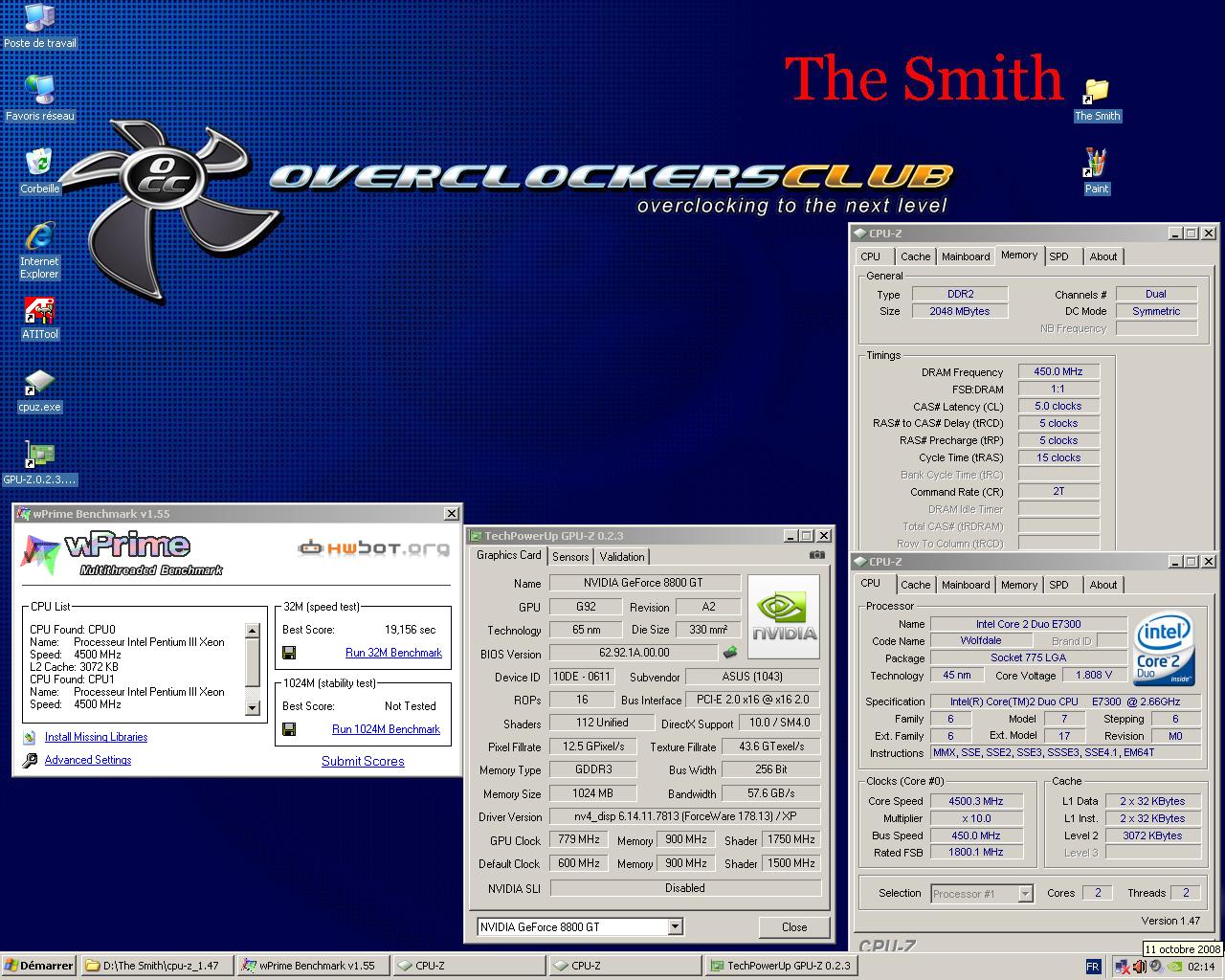Click the BIOS save chip icon in GPU-Z
The image size is (1225, 980).
pyautogui.click(x=730, y=653)
